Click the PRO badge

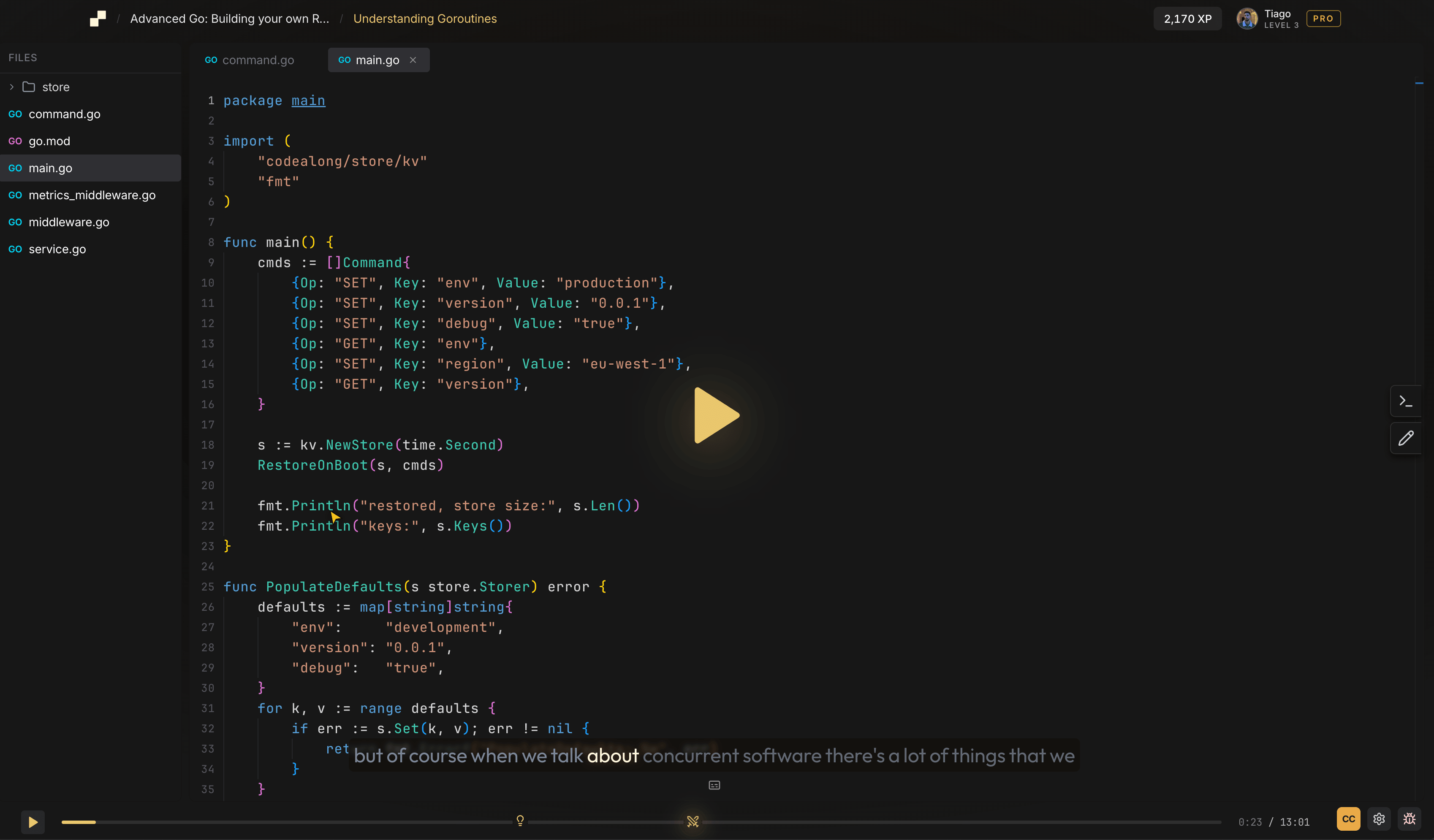click(1323, 19)
